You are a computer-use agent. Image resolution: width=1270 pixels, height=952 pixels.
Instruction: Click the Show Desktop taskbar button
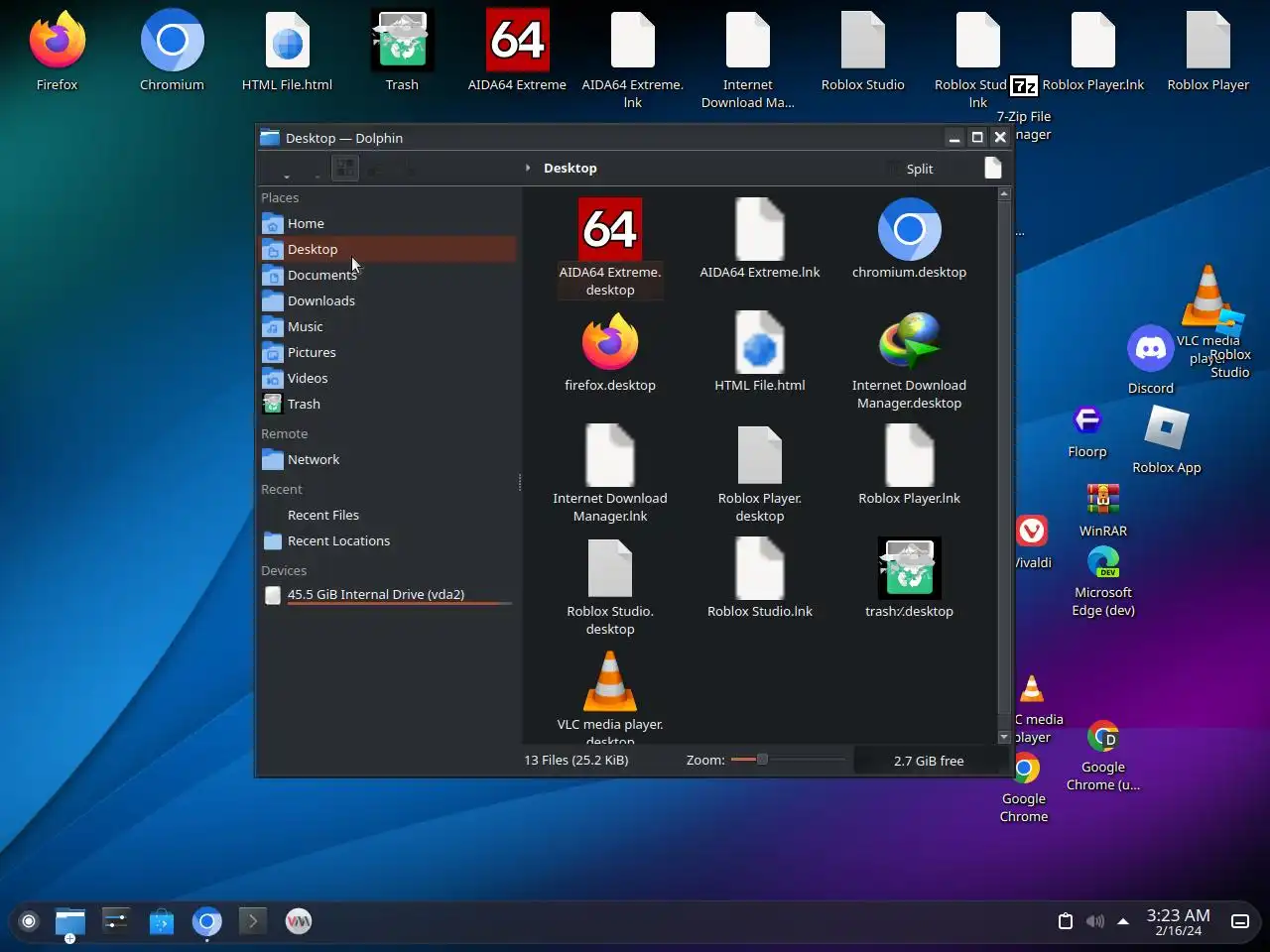(x=1240, y=921)
